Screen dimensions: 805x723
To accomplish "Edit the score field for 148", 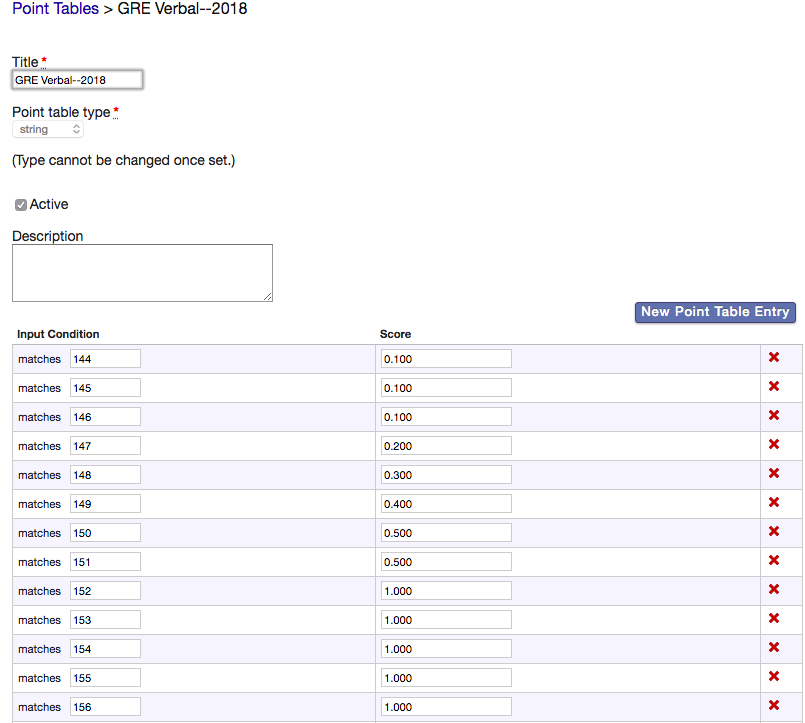I will coord(446,475).
